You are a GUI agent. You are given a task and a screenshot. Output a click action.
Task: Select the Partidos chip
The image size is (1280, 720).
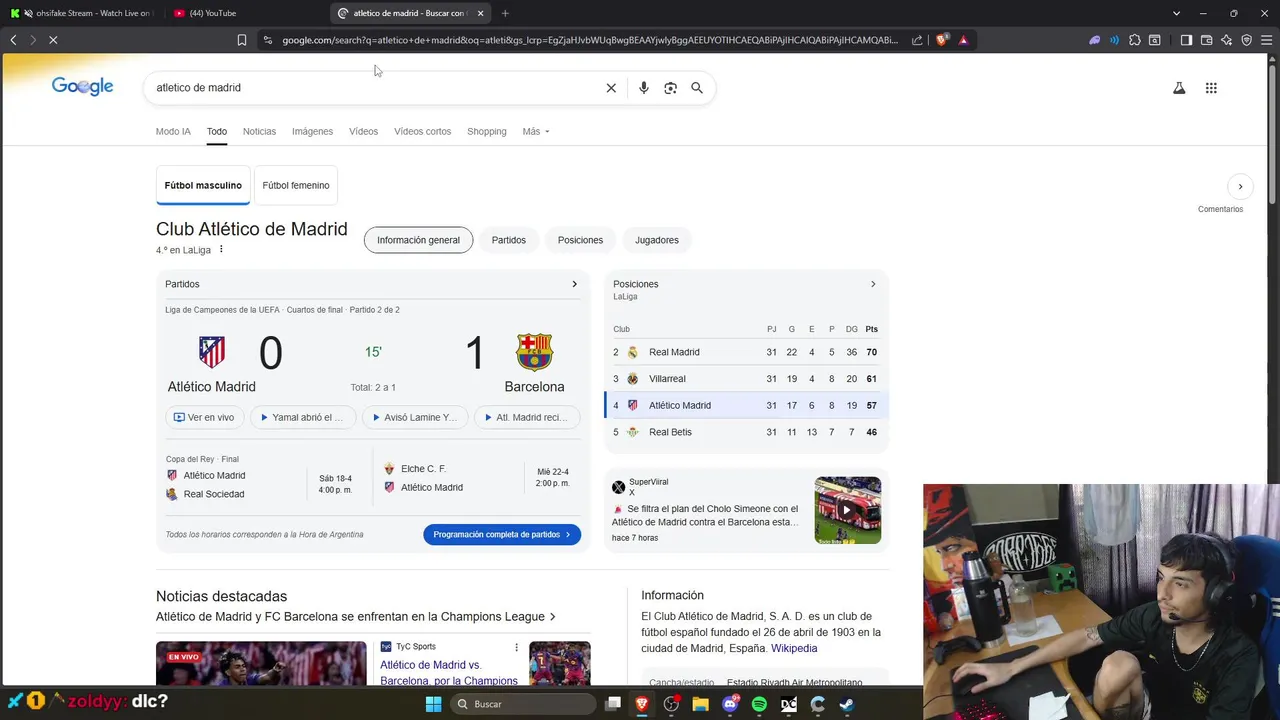coord(509,240)
